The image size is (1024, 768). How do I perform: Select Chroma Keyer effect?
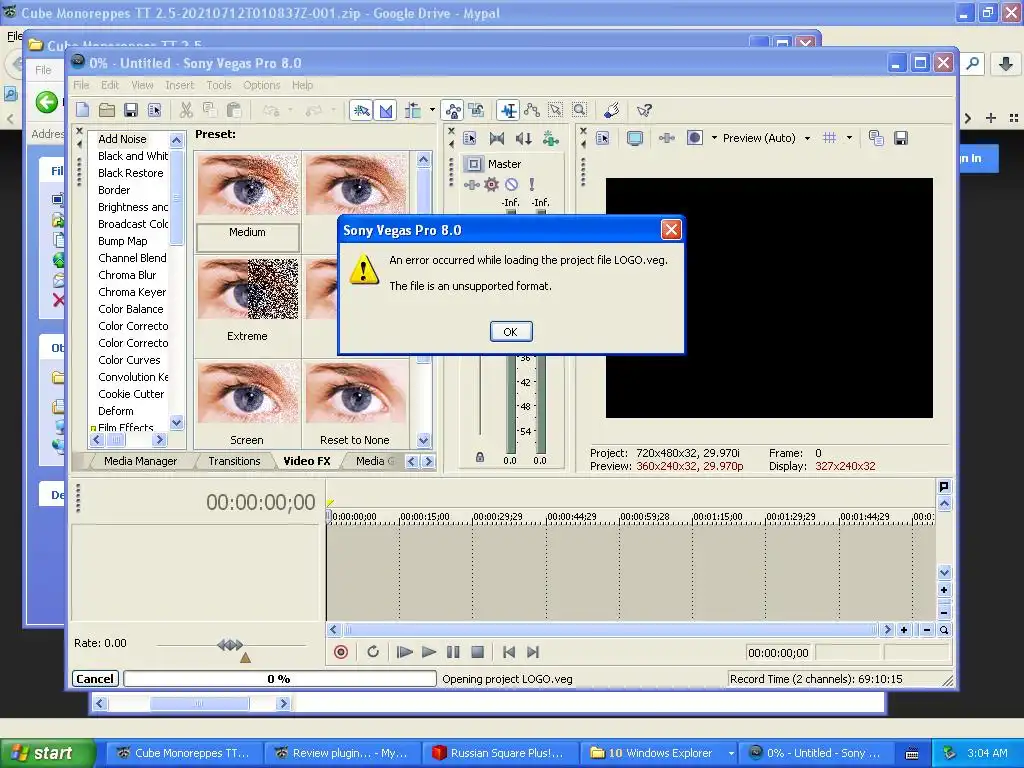tap(132, 292)
